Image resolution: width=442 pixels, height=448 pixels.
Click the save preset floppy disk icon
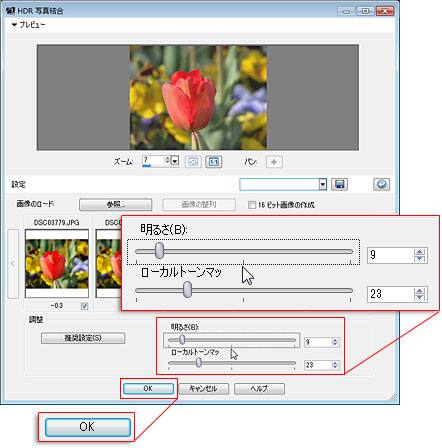pos(339,184)
